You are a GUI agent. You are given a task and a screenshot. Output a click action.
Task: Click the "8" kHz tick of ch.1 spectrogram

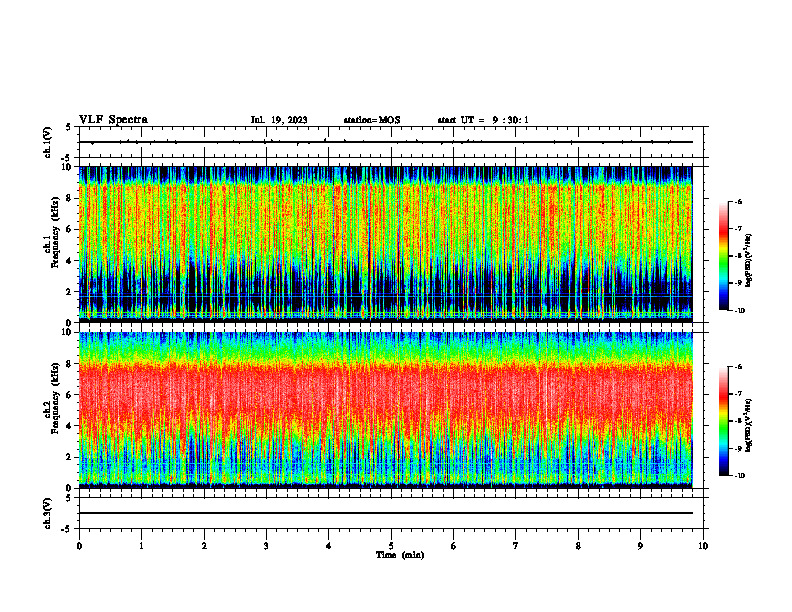coord(70,198)
